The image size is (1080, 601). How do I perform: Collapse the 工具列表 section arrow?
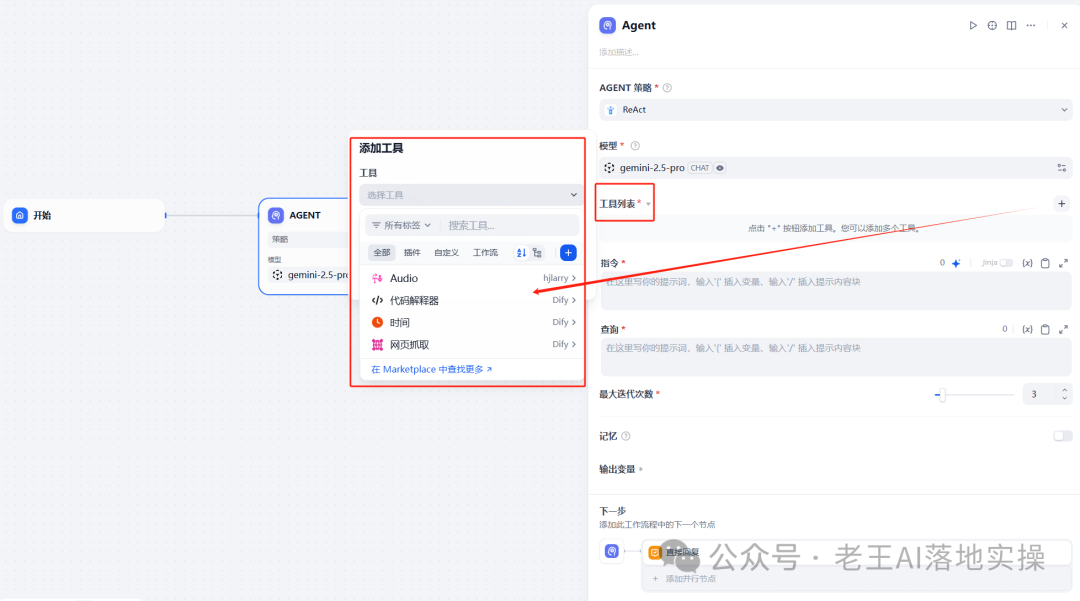coord(648,204)
